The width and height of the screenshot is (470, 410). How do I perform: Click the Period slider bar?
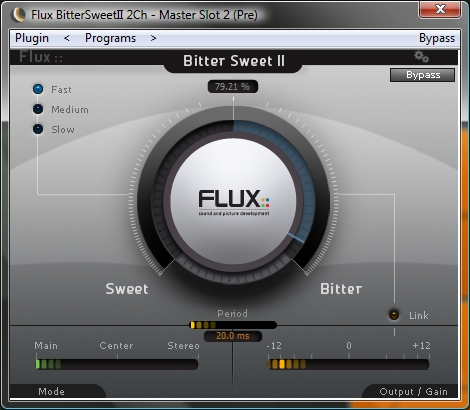click(233, 325)
